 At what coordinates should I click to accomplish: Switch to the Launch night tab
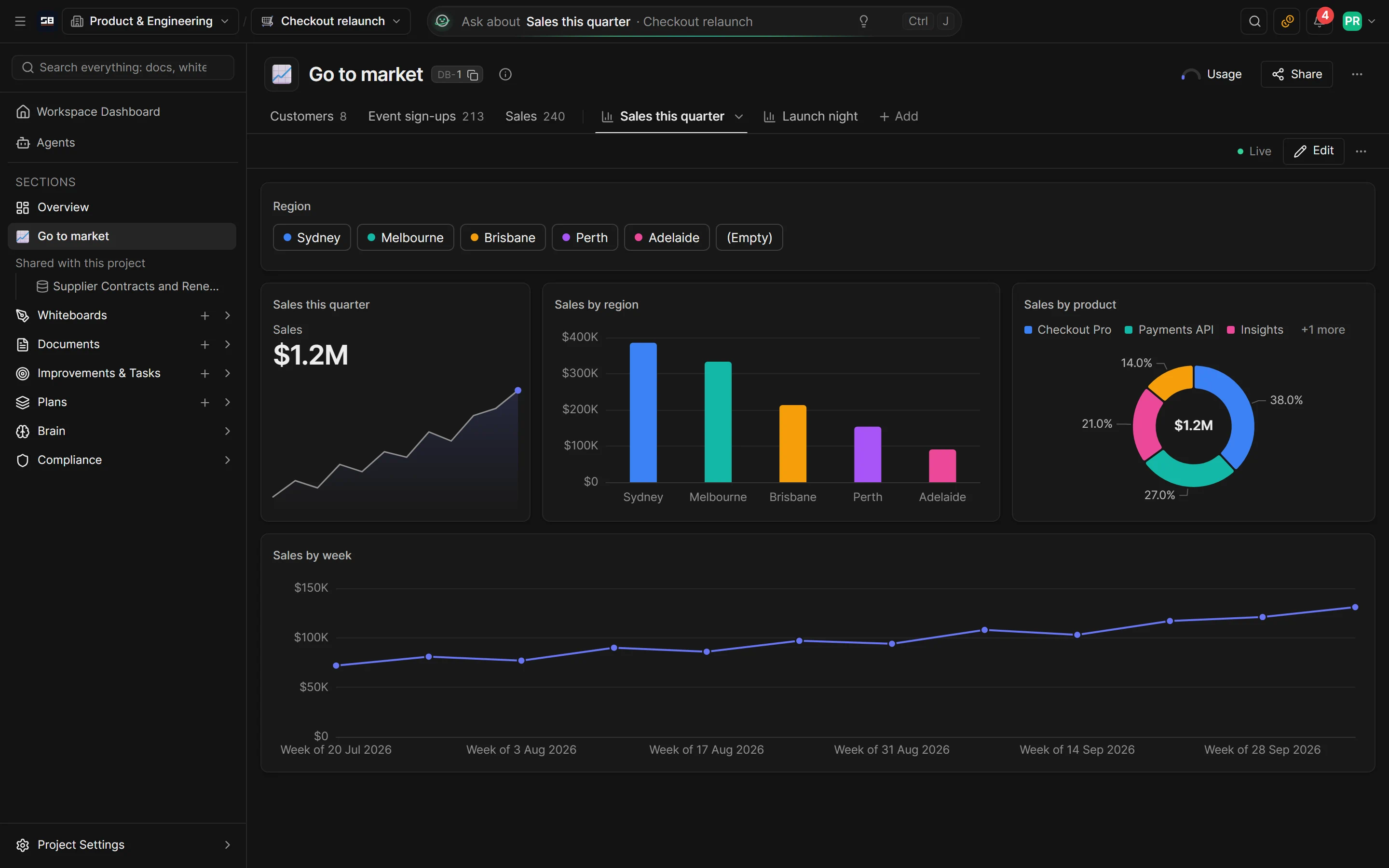coord(810,117)
